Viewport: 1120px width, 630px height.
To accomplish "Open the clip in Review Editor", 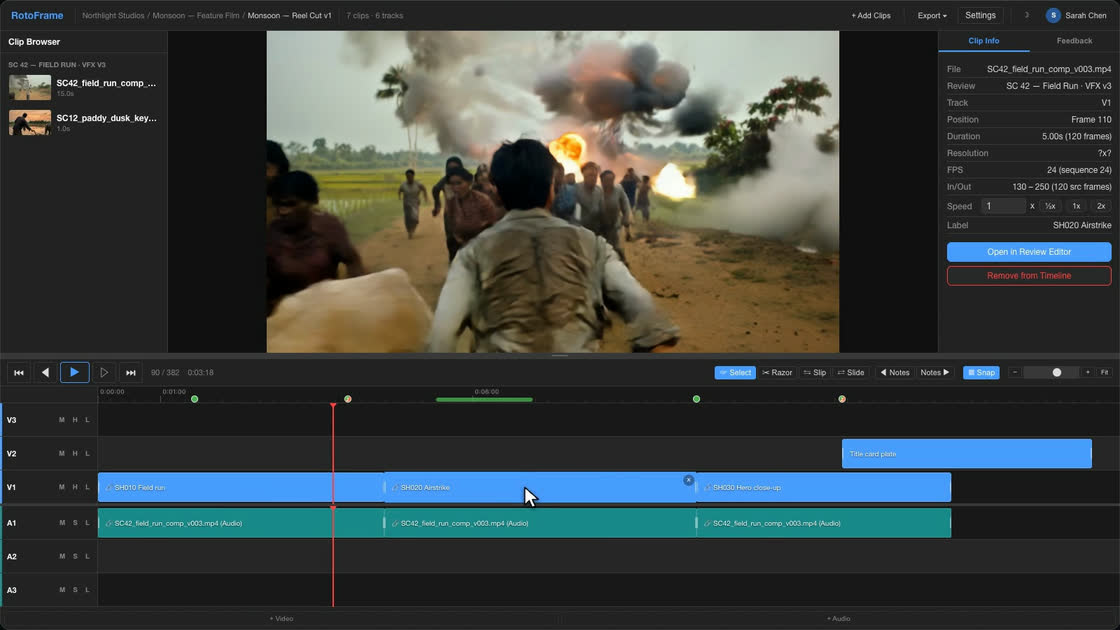I will (1029, 251).
